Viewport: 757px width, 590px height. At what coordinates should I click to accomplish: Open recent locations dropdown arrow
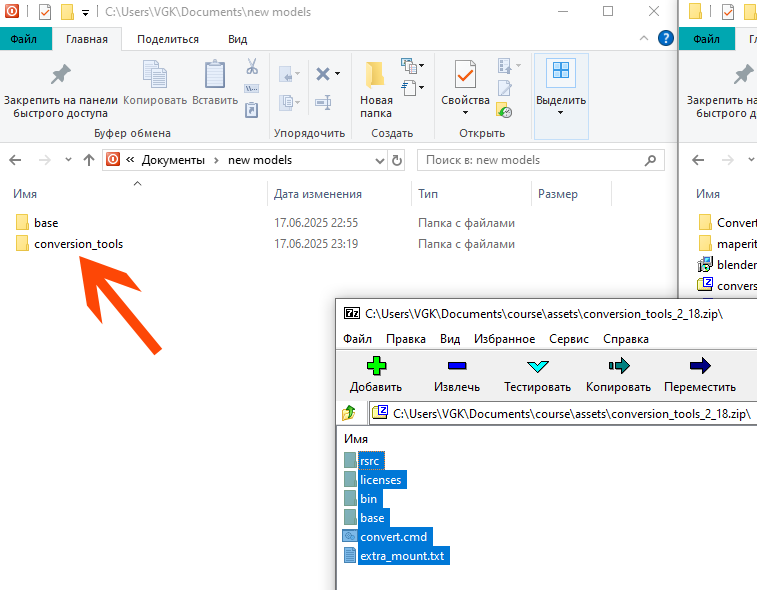[x=68, y=160]
